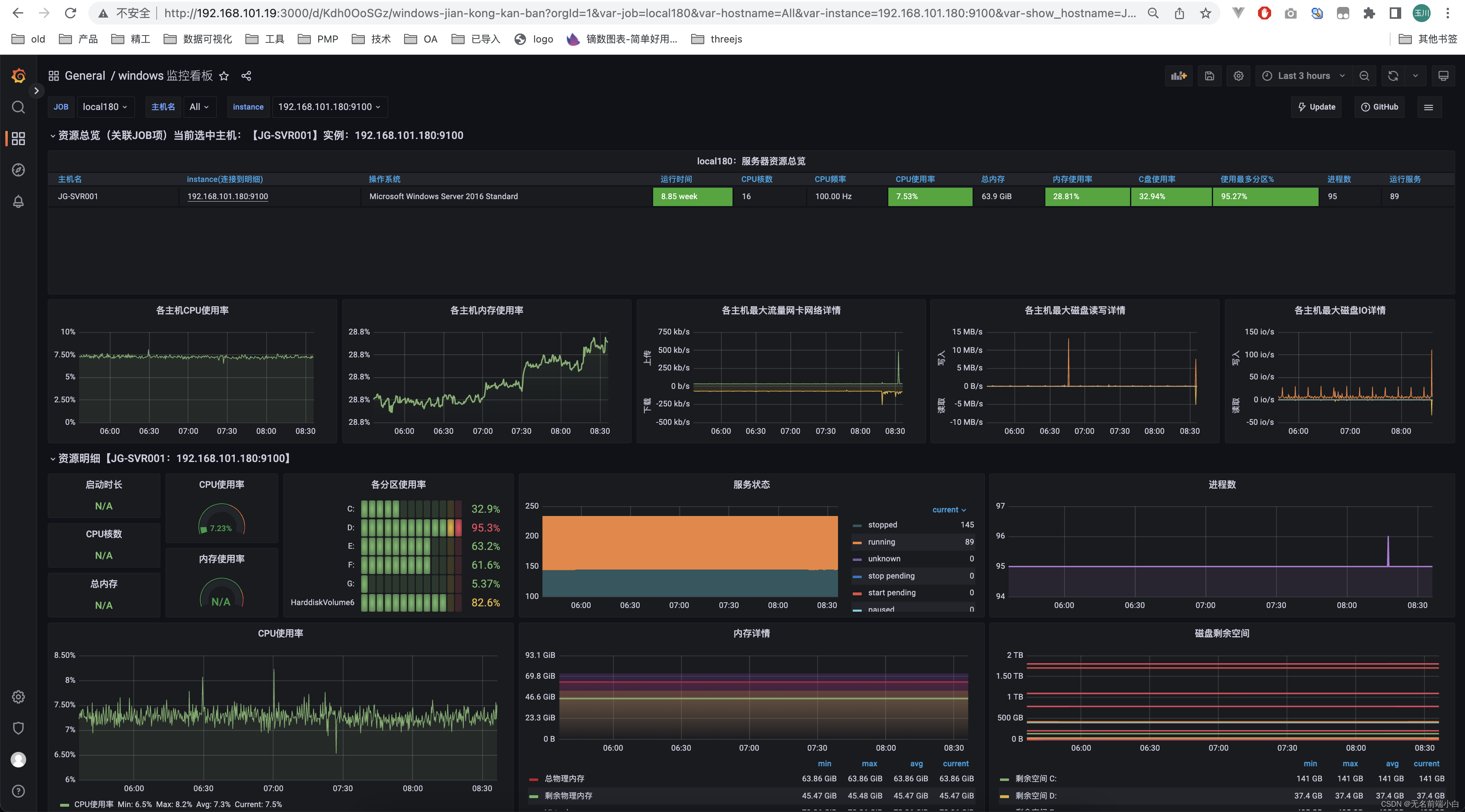Open instance link 192.168.101.180:9100 in table
This screenshot has height=812, width=1465.
[x=227, y=196]
